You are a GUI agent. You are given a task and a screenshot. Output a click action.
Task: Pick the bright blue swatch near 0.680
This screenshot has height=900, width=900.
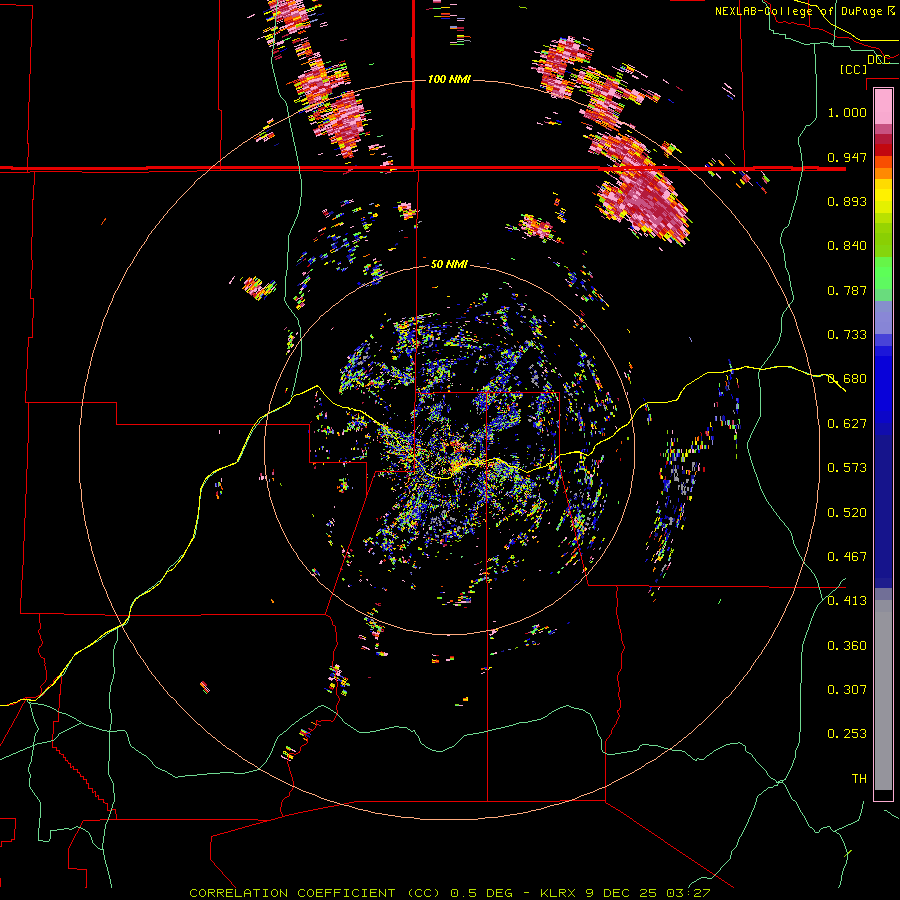click(x=883, y=385)
